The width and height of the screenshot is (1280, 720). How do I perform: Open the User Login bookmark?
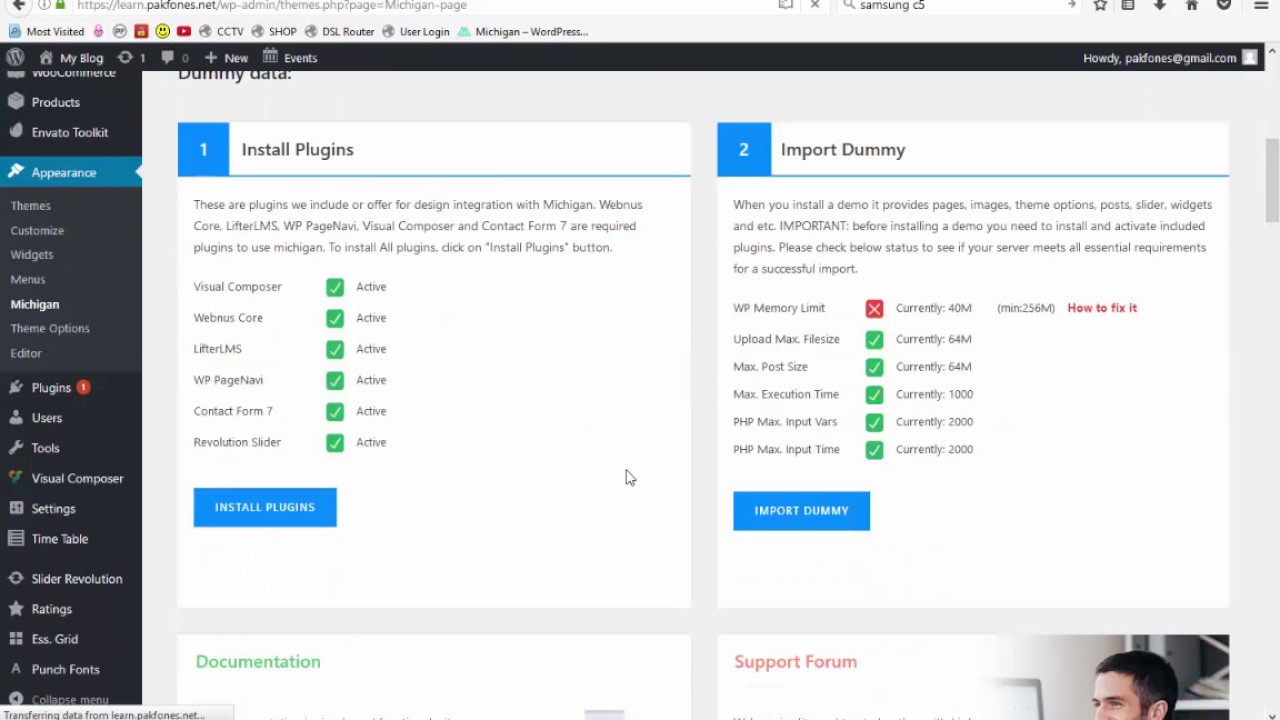point(415,31)
